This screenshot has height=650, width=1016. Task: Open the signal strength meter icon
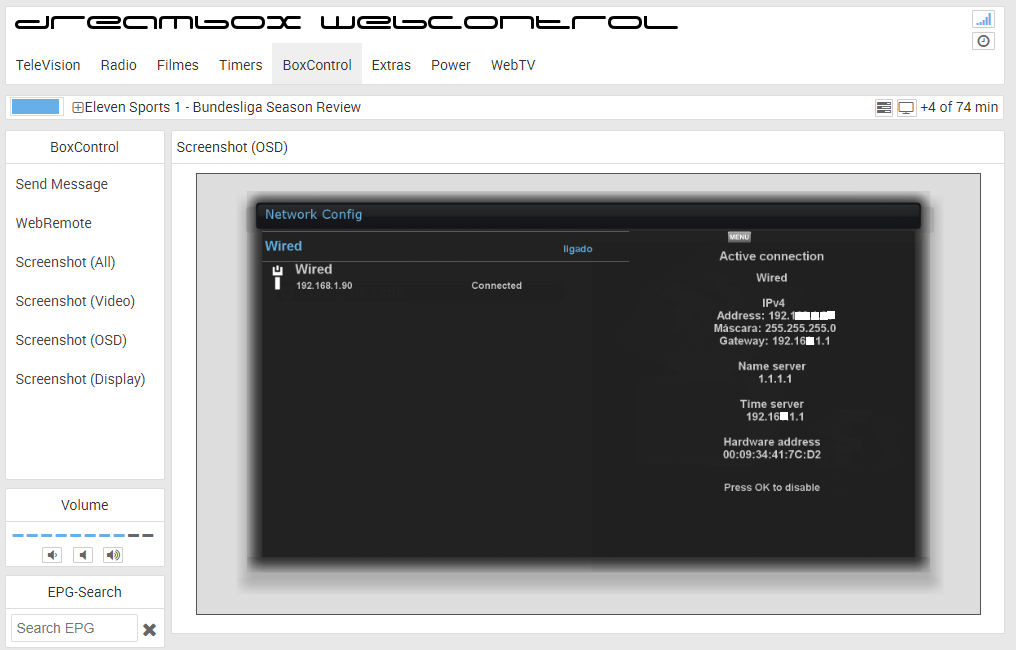tap(983, 19)
